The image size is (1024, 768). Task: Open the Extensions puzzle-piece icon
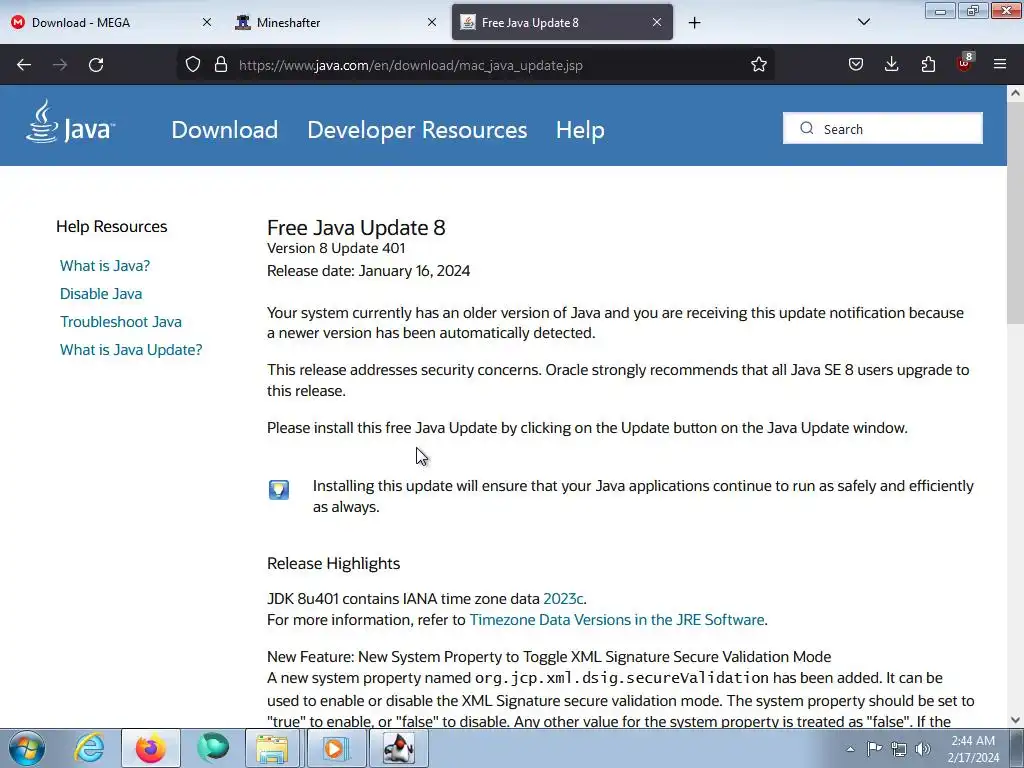pyautogui.click(x=928, y=65)
